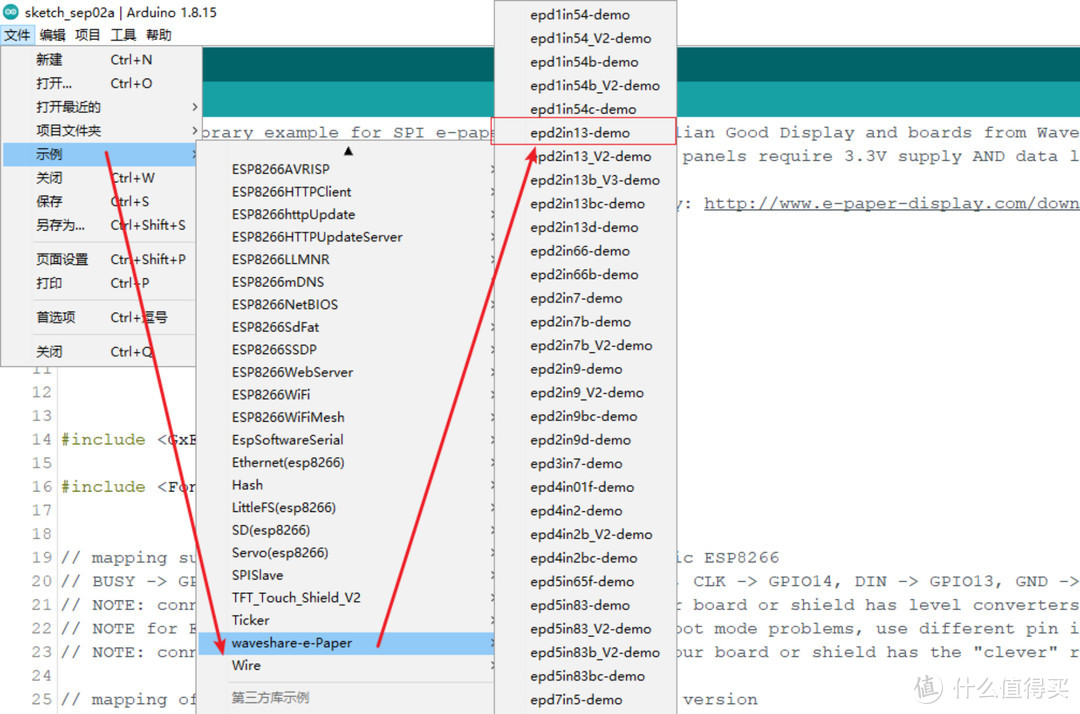Expand ESP8266LLMNR examples

346,259
